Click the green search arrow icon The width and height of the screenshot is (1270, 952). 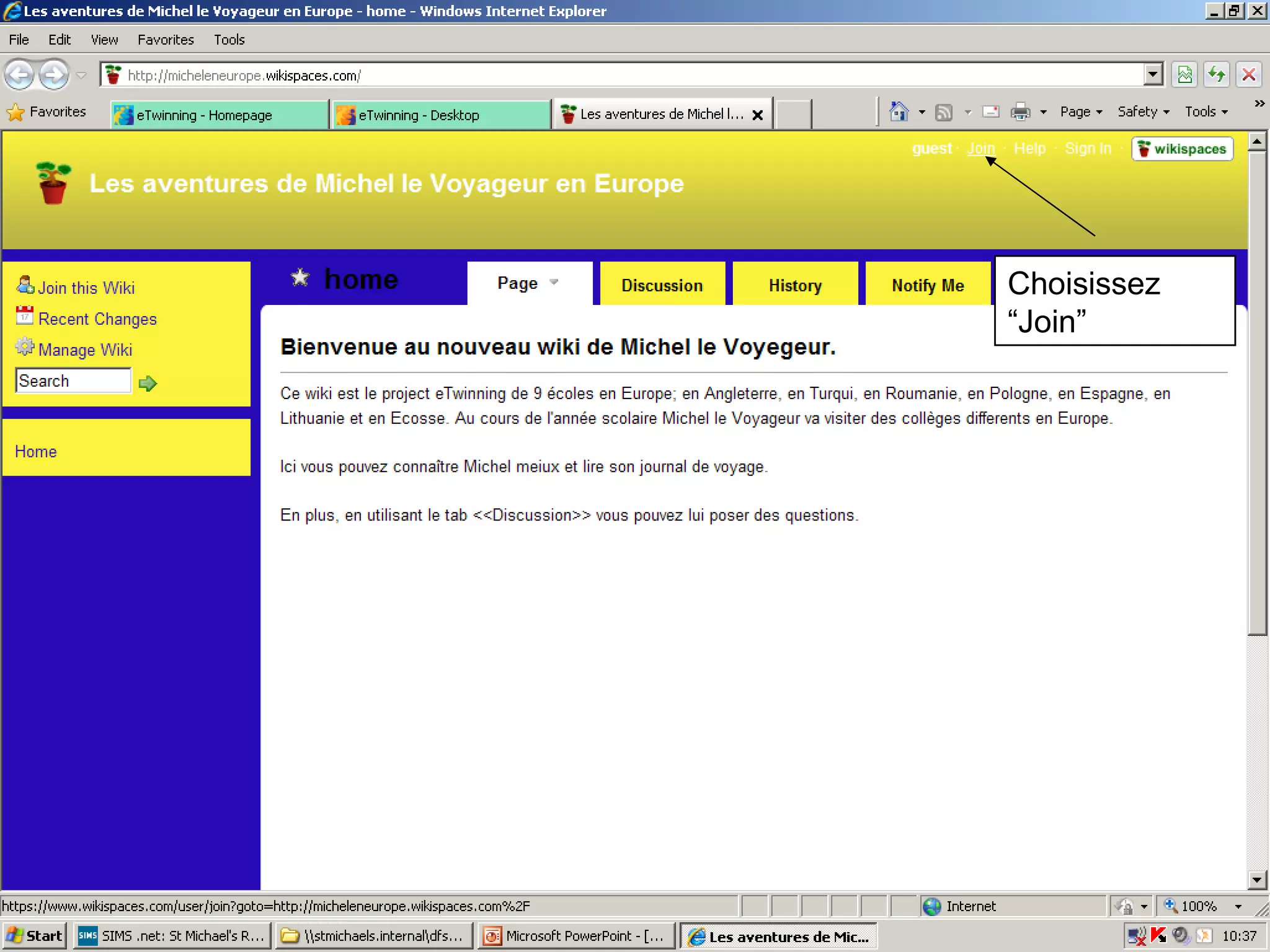[x=148, y=384]
